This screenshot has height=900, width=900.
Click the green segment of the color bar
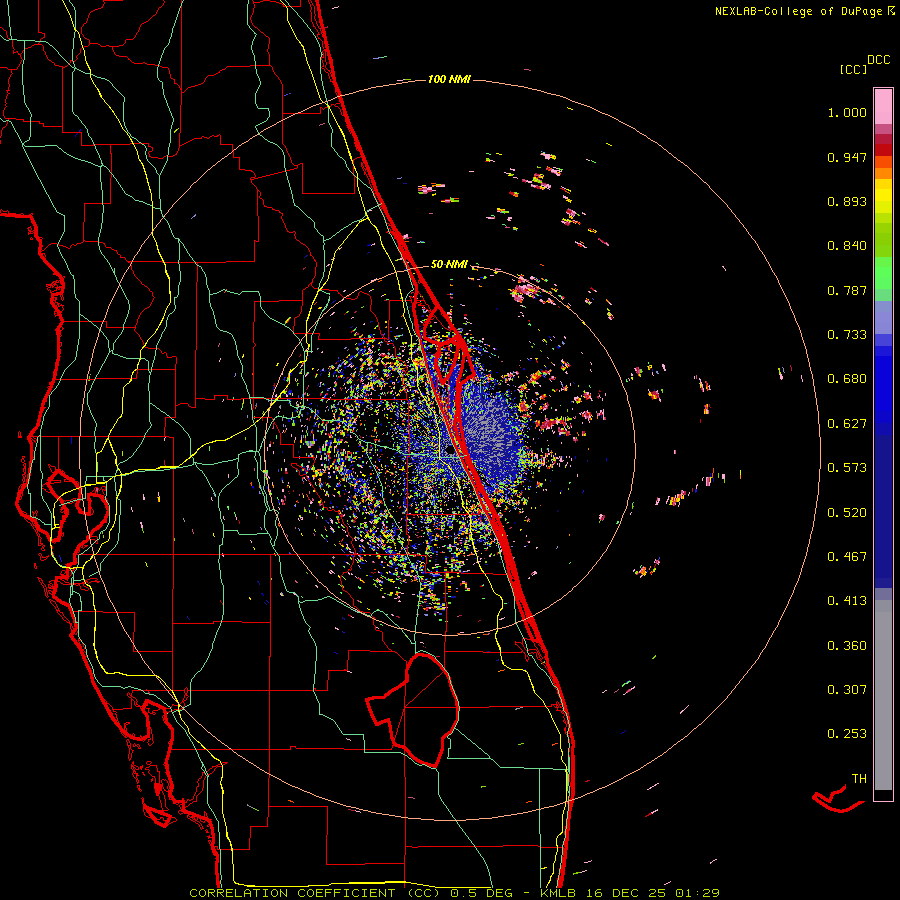tap(883, 273)
